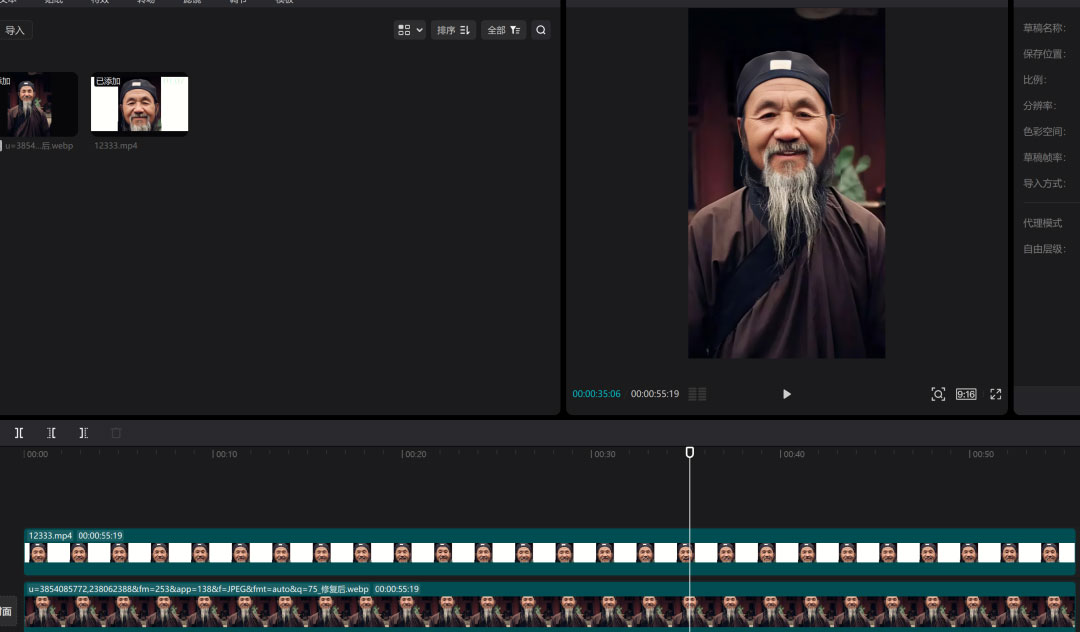Screen dimensions: 1080x632
Task: Click the 00:10 mark on timeline ruler
Action: 225,454
